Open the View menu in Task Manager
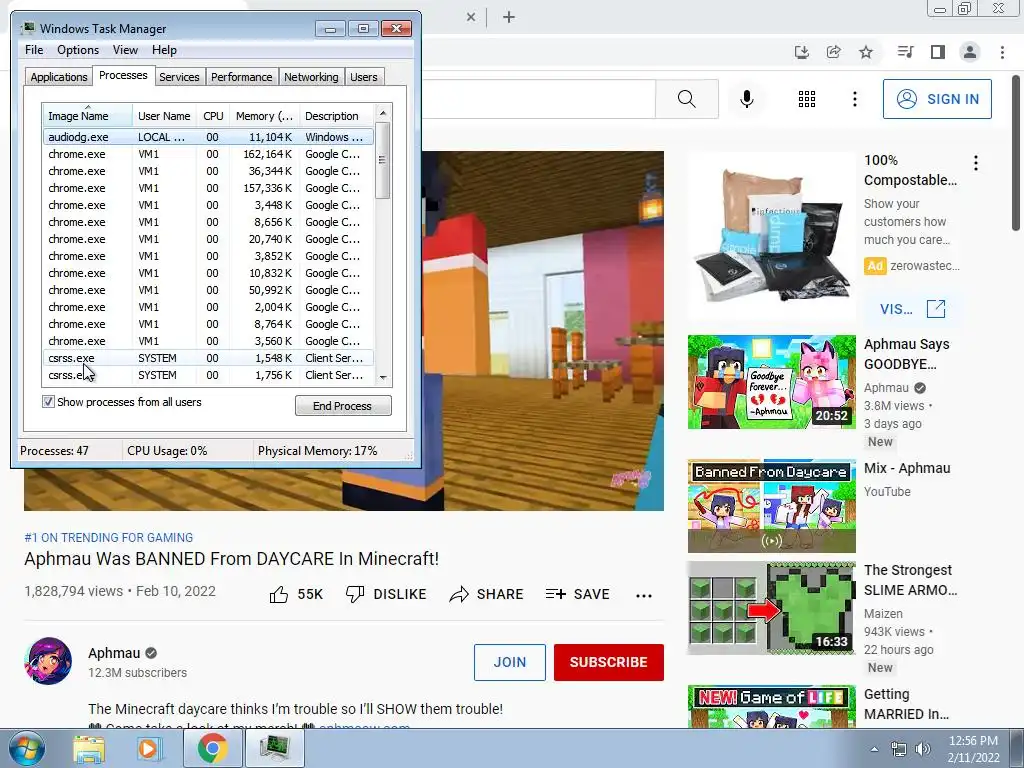The height and width of the screenshot is (768, 1024). coord(125,50)
